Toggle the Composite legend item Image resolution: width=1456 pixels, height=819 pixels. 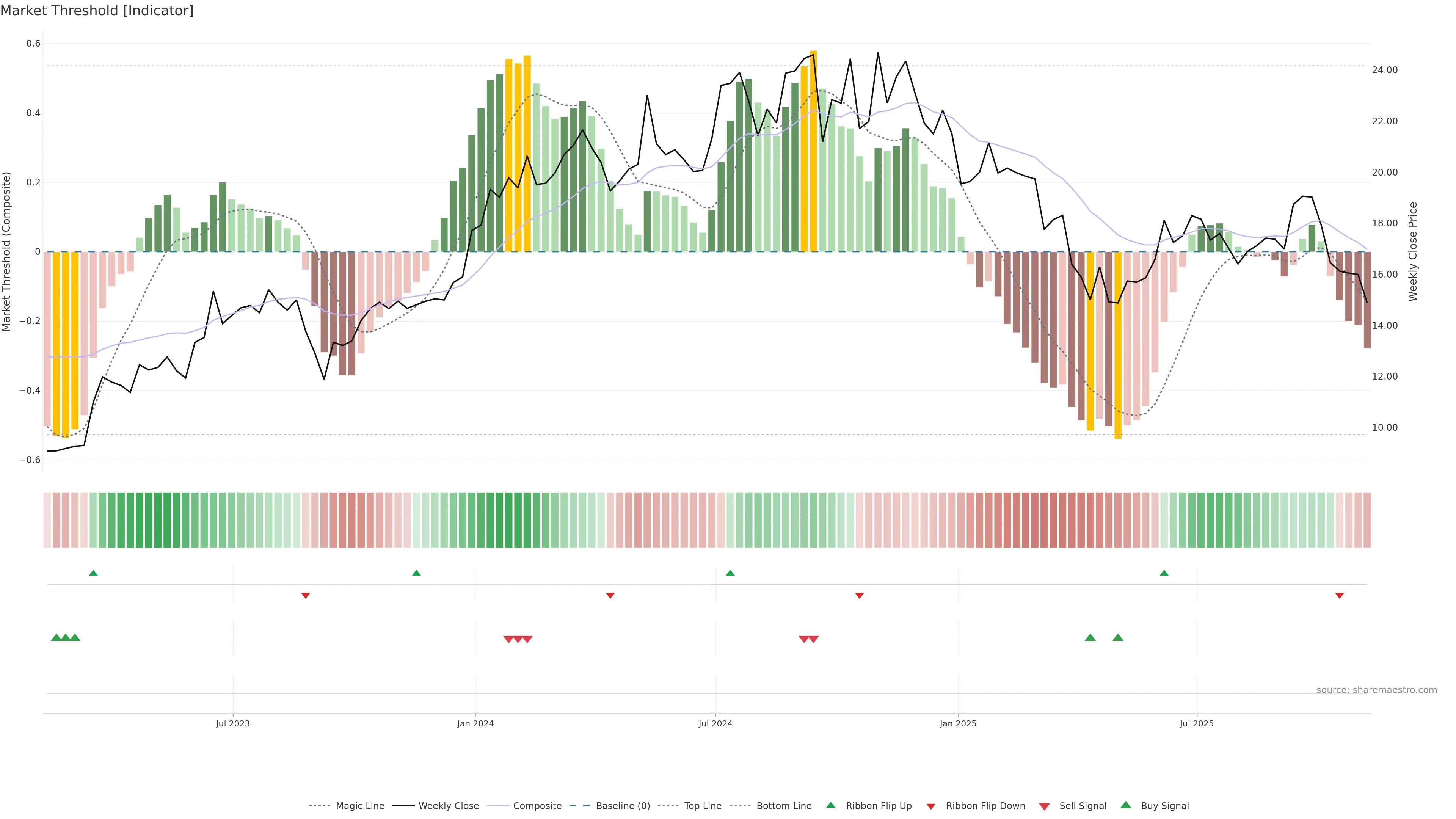tap(537, 806)
